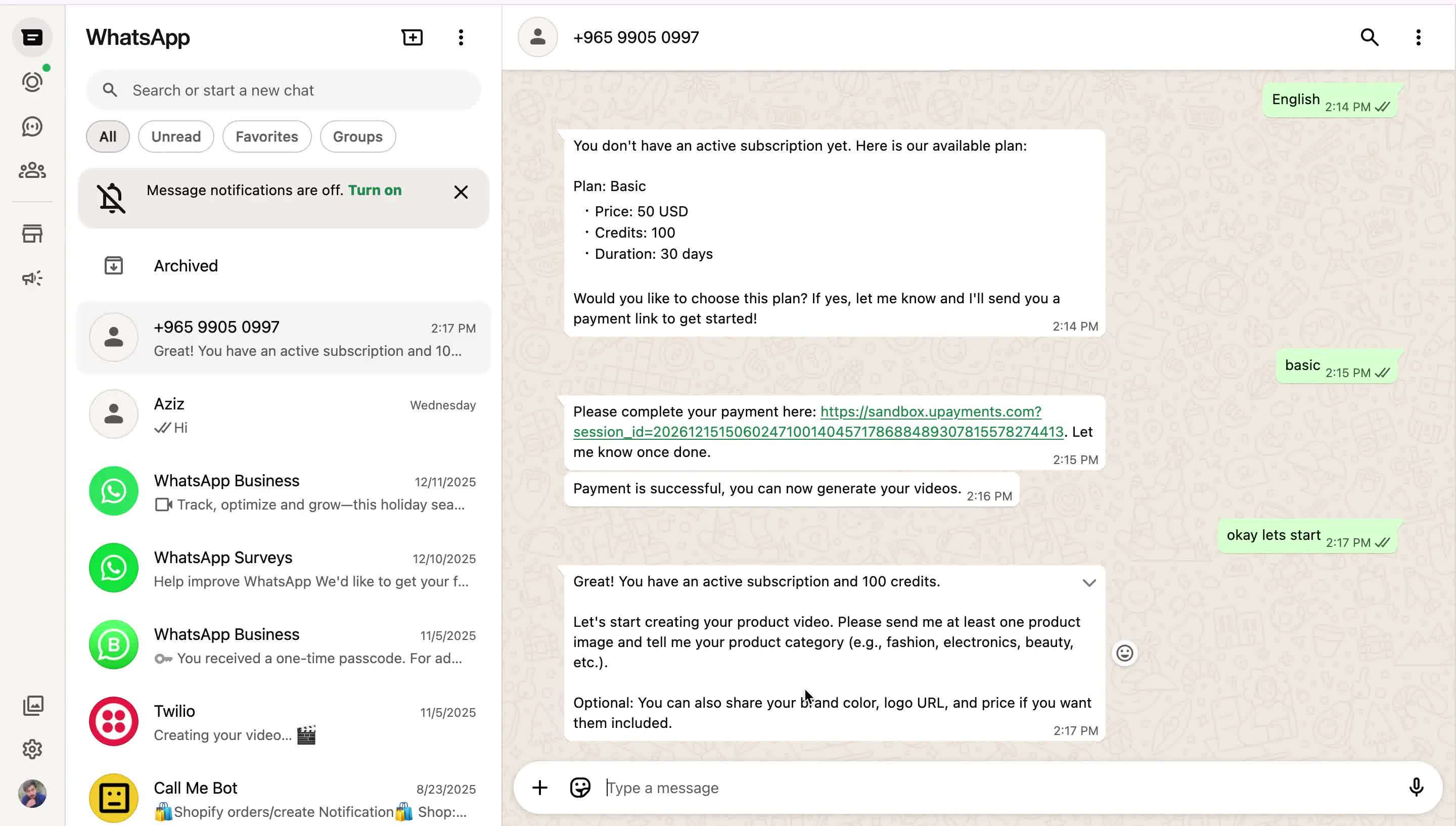
Task: Start a new chat
Action: pos(413,37)
